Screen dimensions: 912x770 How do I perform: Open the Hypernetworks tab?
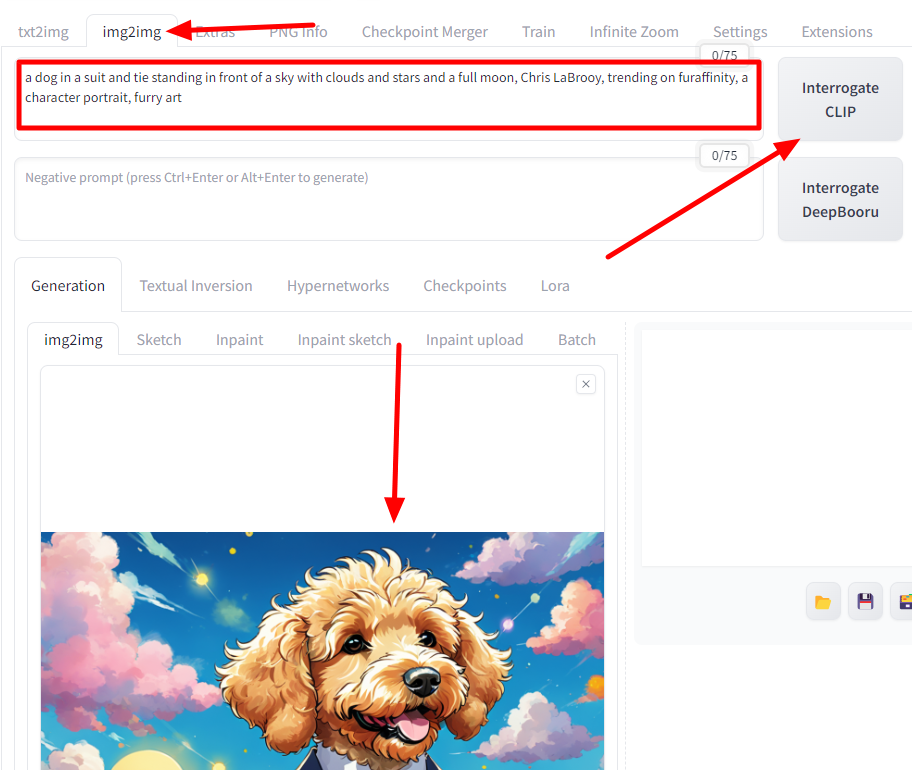(x=338, y=286)
